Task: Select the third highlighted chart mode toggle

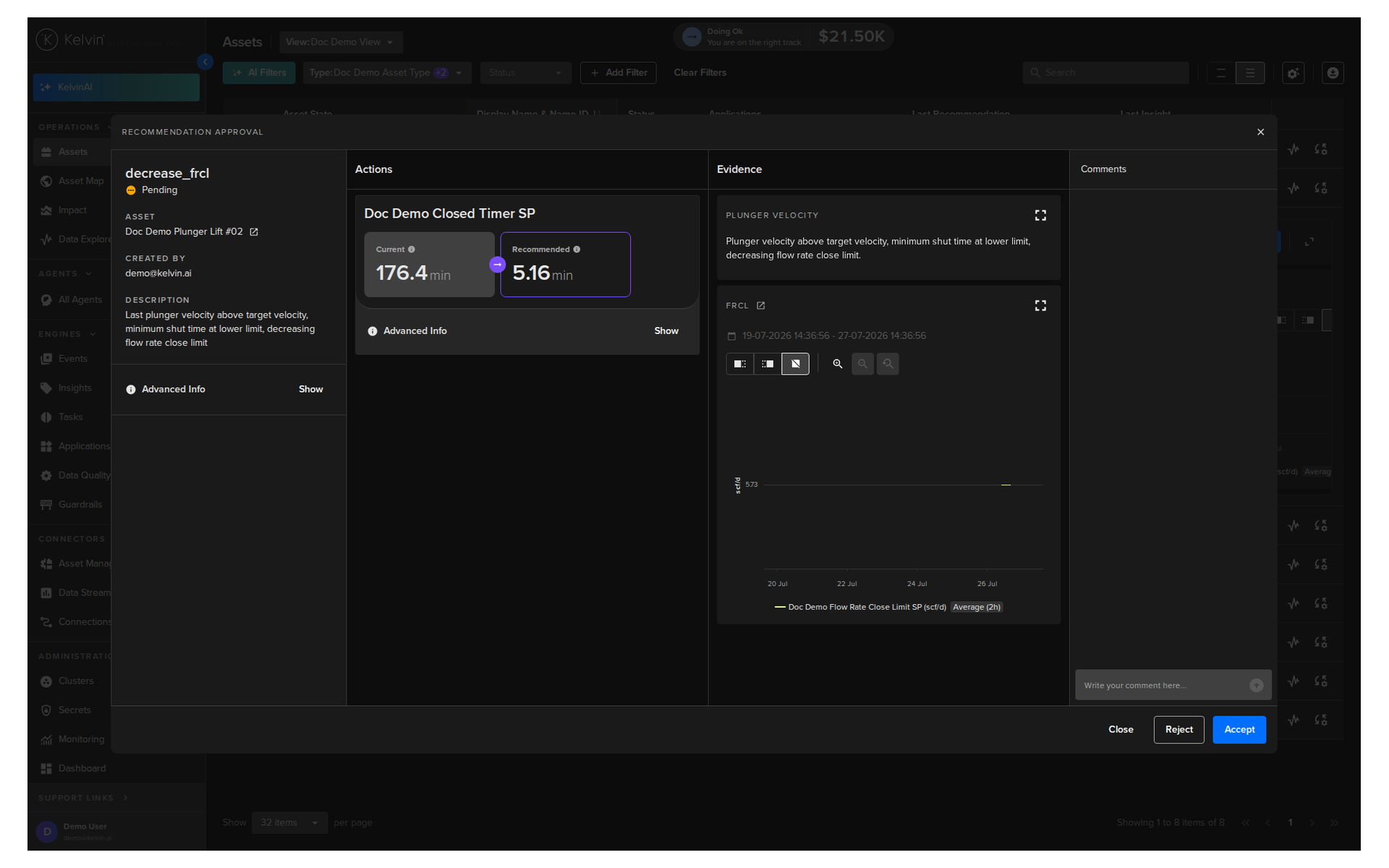Action: 795,364
